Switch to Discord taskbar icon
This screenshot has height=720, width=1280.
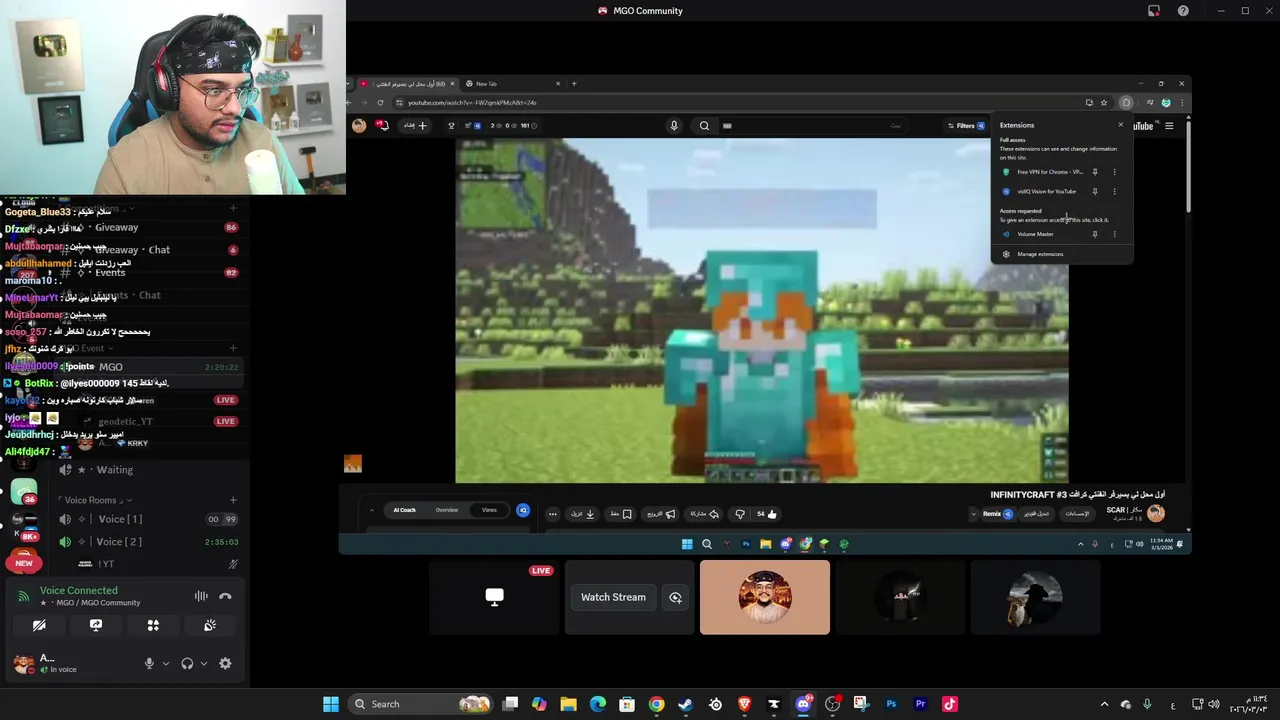tap(803, 704)
